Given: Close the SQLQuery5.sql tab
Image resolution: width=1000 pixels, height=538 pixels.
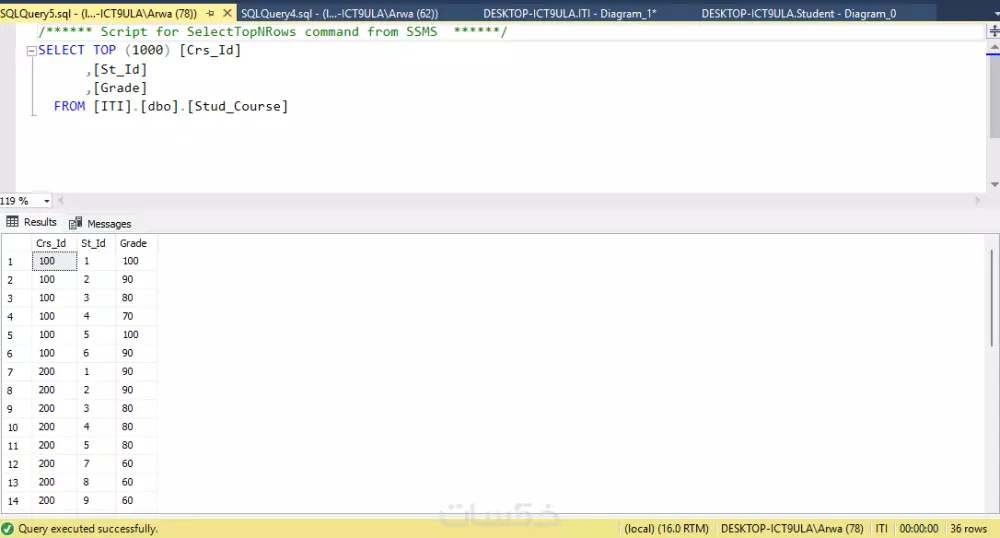Looking at the screenshot, I should [x=227, y=13].
